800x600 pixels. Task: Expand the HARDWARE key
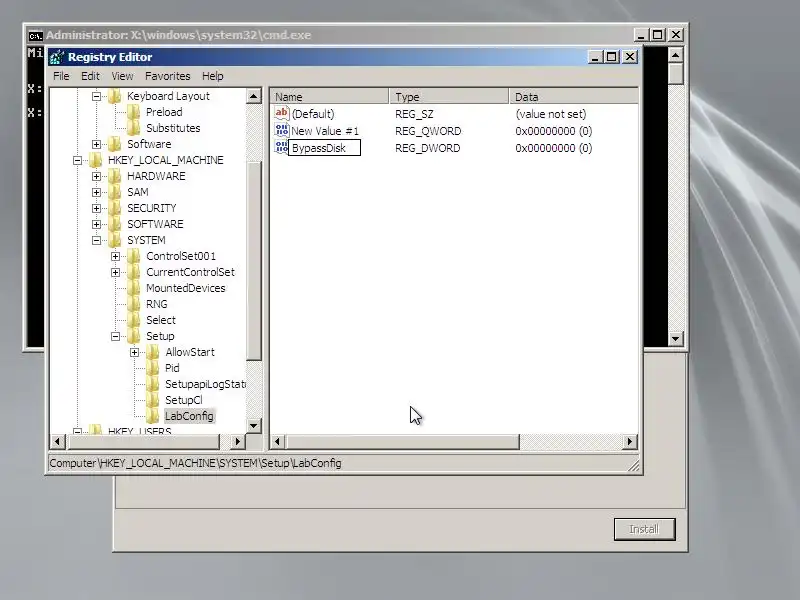96,176
